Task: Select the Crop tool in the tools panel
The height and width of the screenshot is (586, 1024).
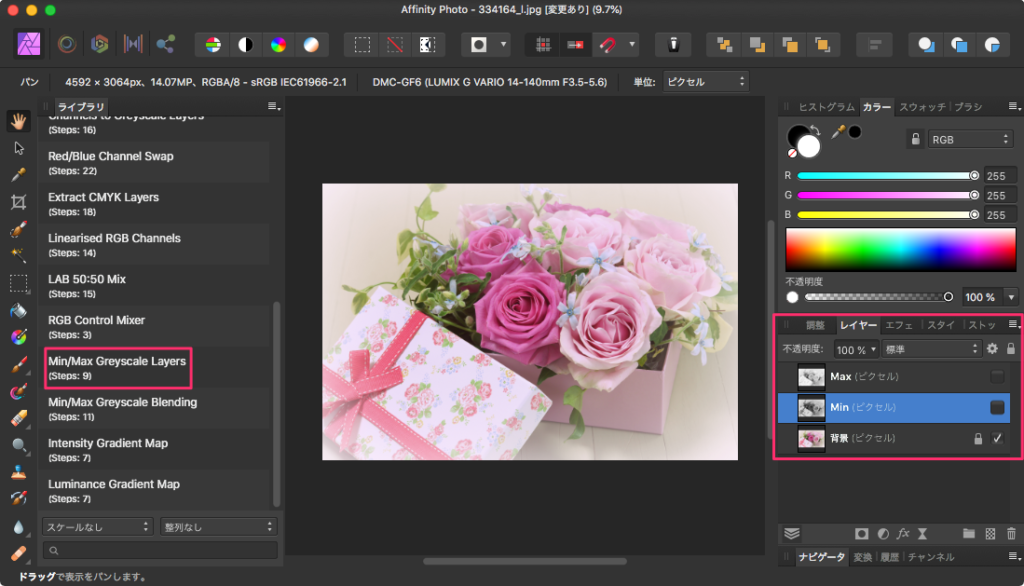Action: click(x=18, y=201)
